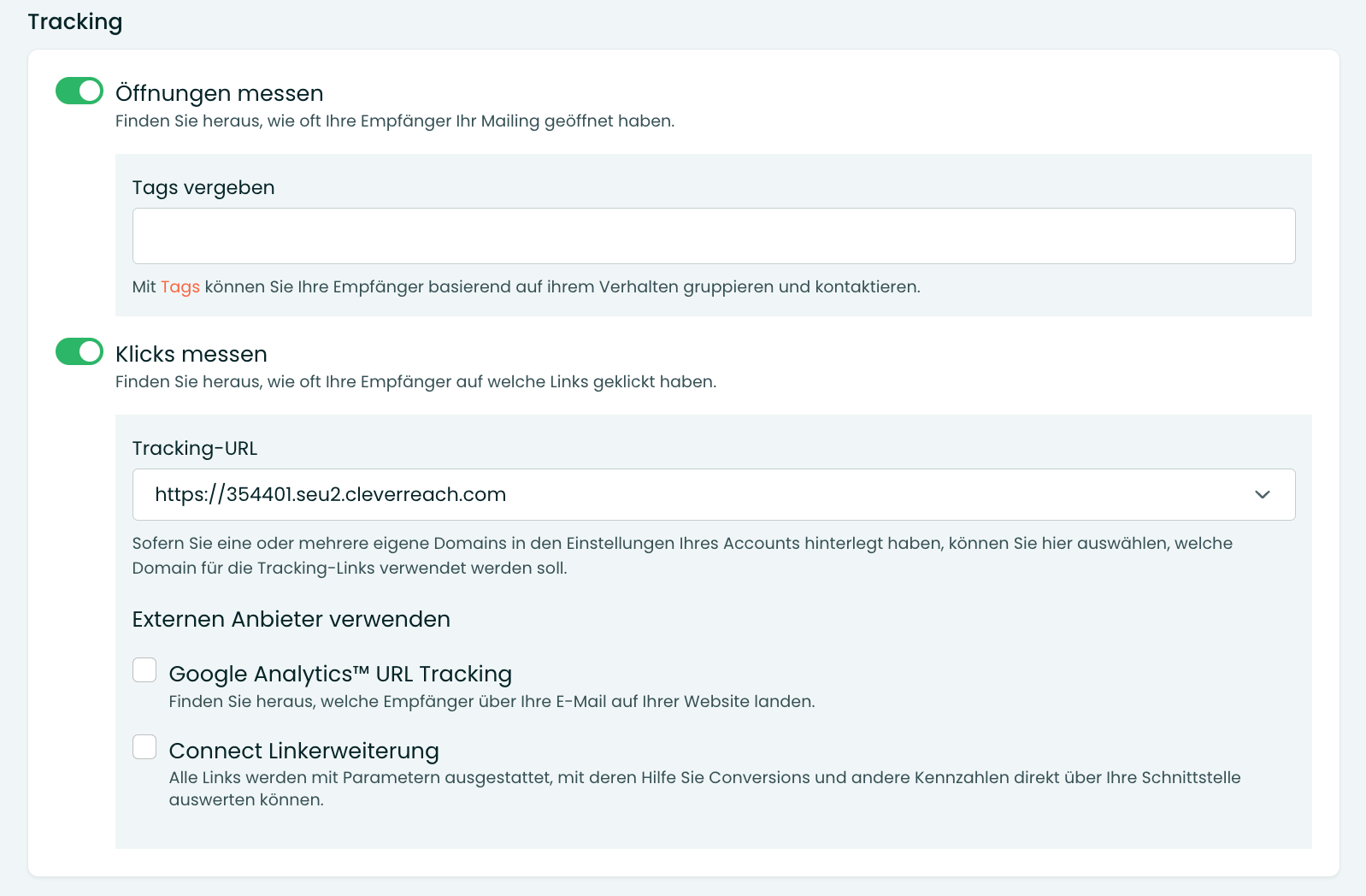This screenshot has height=896, width=1366.
Task: Click the Tracking-URL field label
Action: point(195,449)
